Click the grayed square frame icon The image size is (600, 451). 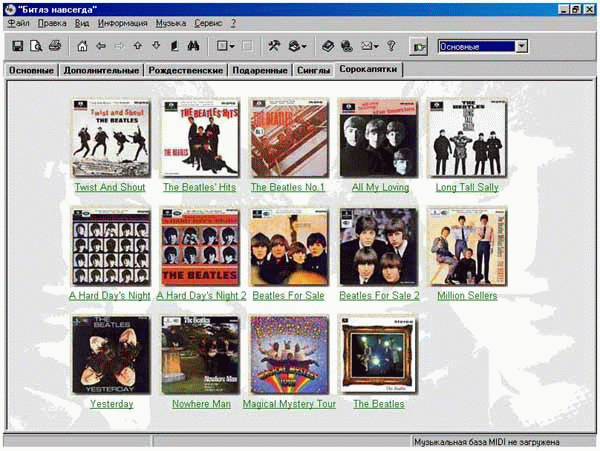click(x=248, y=46)
